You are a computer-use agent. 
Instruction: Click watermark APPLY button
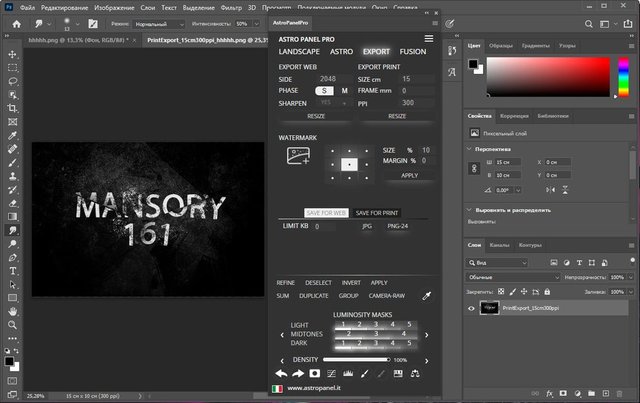tap(409, 175)
